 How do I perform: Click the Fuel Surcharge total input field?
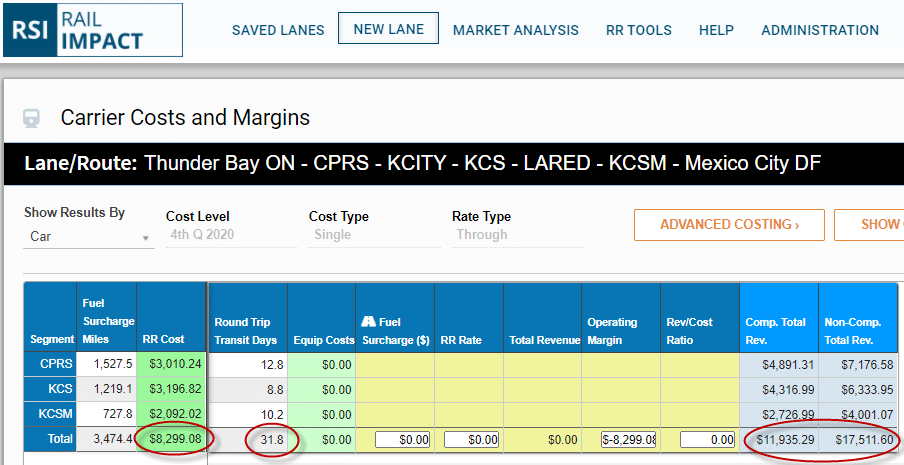(x=402, y=439)
